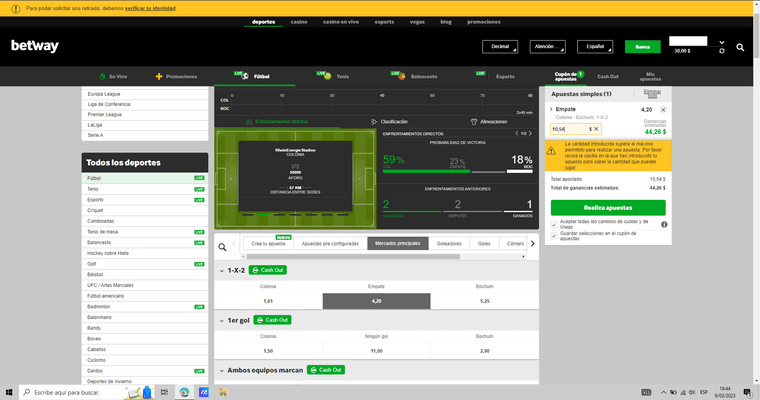This screenshot has height=400, width=760.
Task: Open the Clasificación stats tab
Action: coord(389,122)
